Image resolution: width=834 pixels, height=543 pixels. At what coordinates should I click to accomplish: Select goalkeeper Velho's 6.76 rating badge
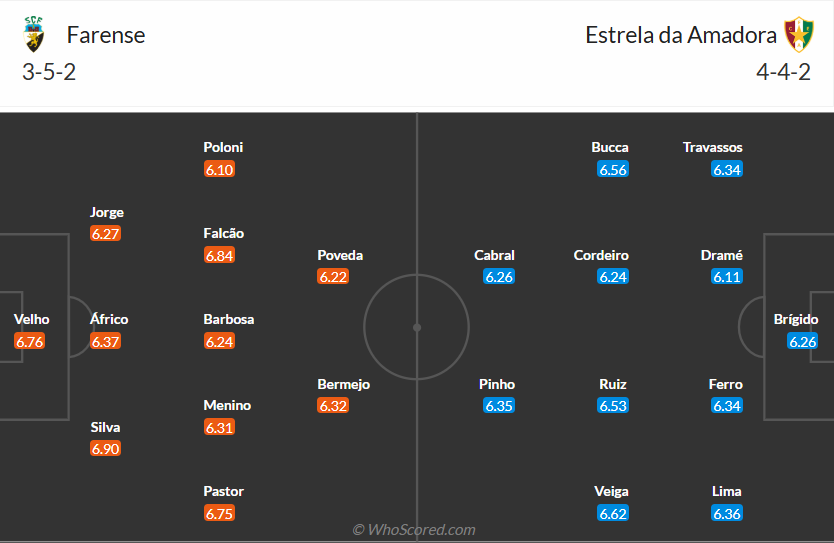30,342
